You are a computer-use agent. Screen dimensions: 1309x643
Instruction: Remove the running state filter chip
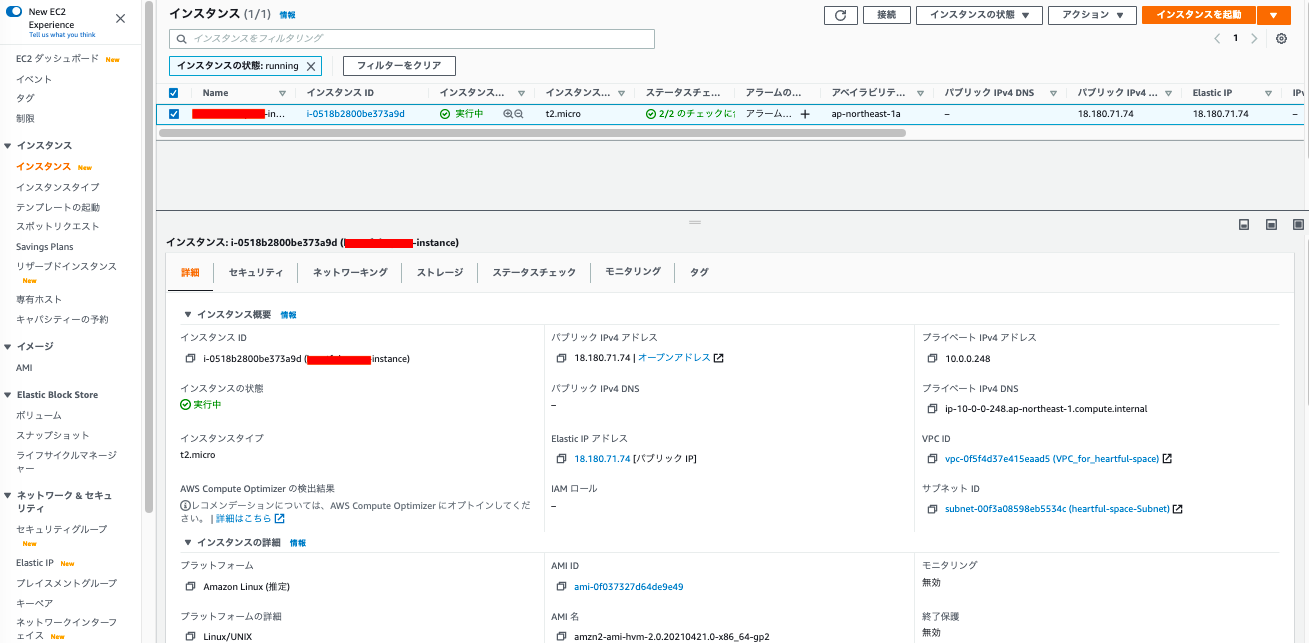(311, 66)
